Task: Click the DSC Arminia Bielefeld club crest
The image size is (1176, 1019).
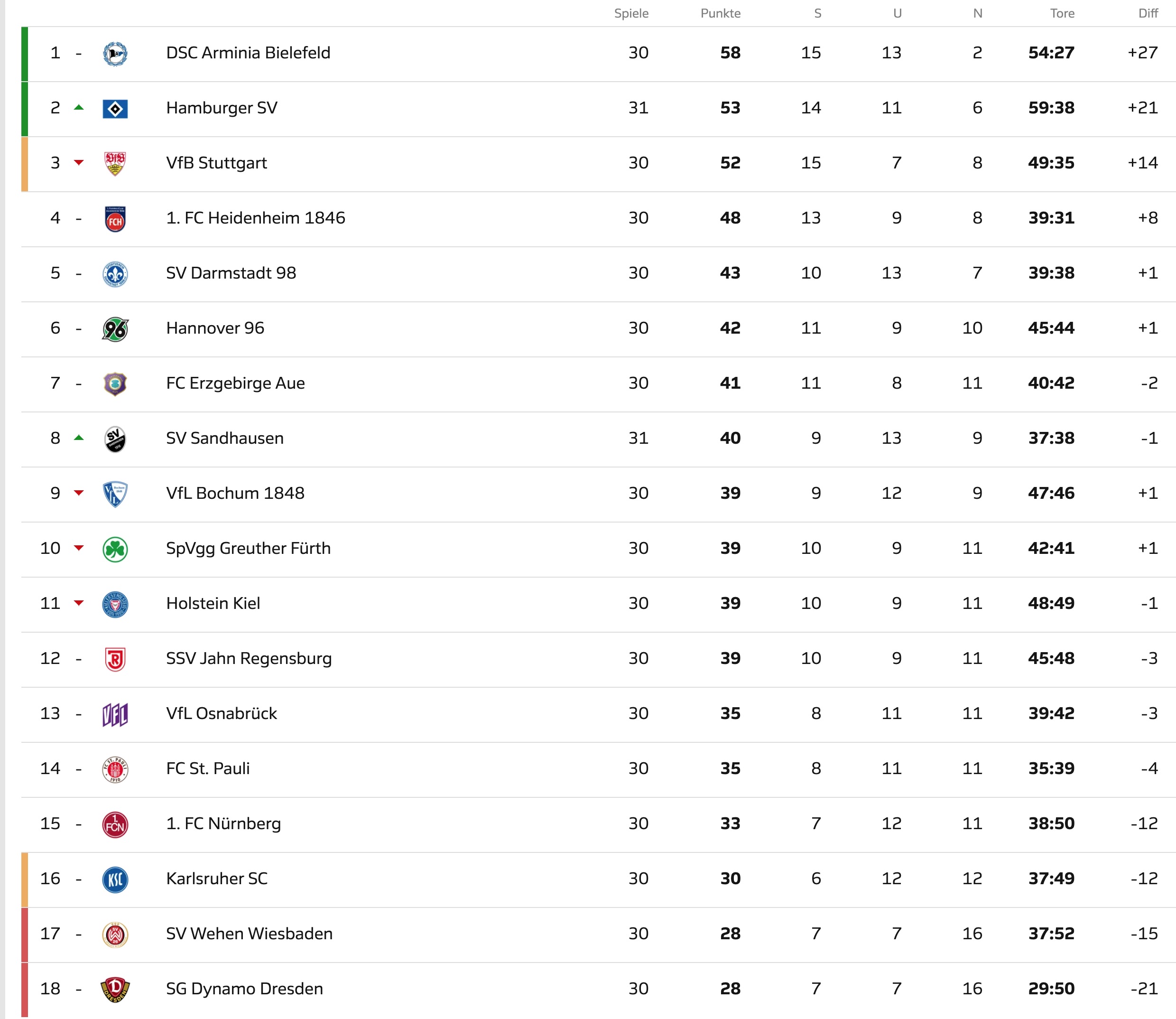Action: tap(115, 54)
